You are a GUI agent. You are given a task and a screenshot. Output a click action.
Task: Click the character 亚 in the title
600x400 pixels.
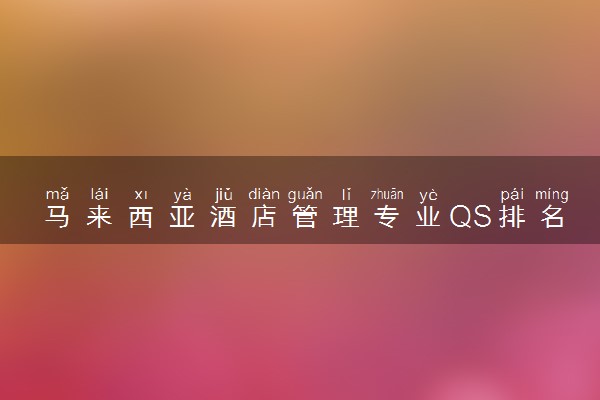click(182, 217)
